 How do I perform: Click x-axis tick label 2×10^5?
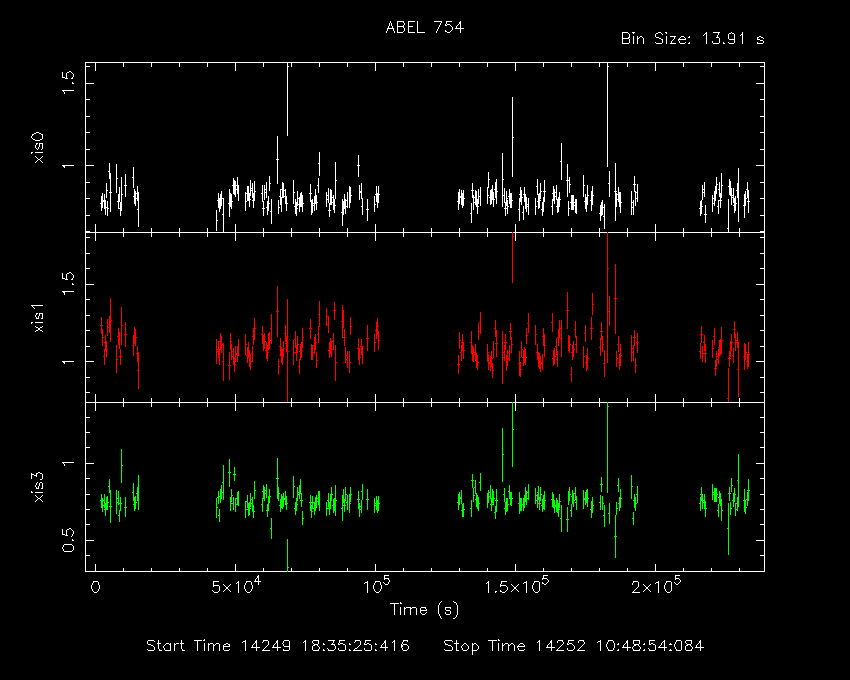[x=656, y=586]
